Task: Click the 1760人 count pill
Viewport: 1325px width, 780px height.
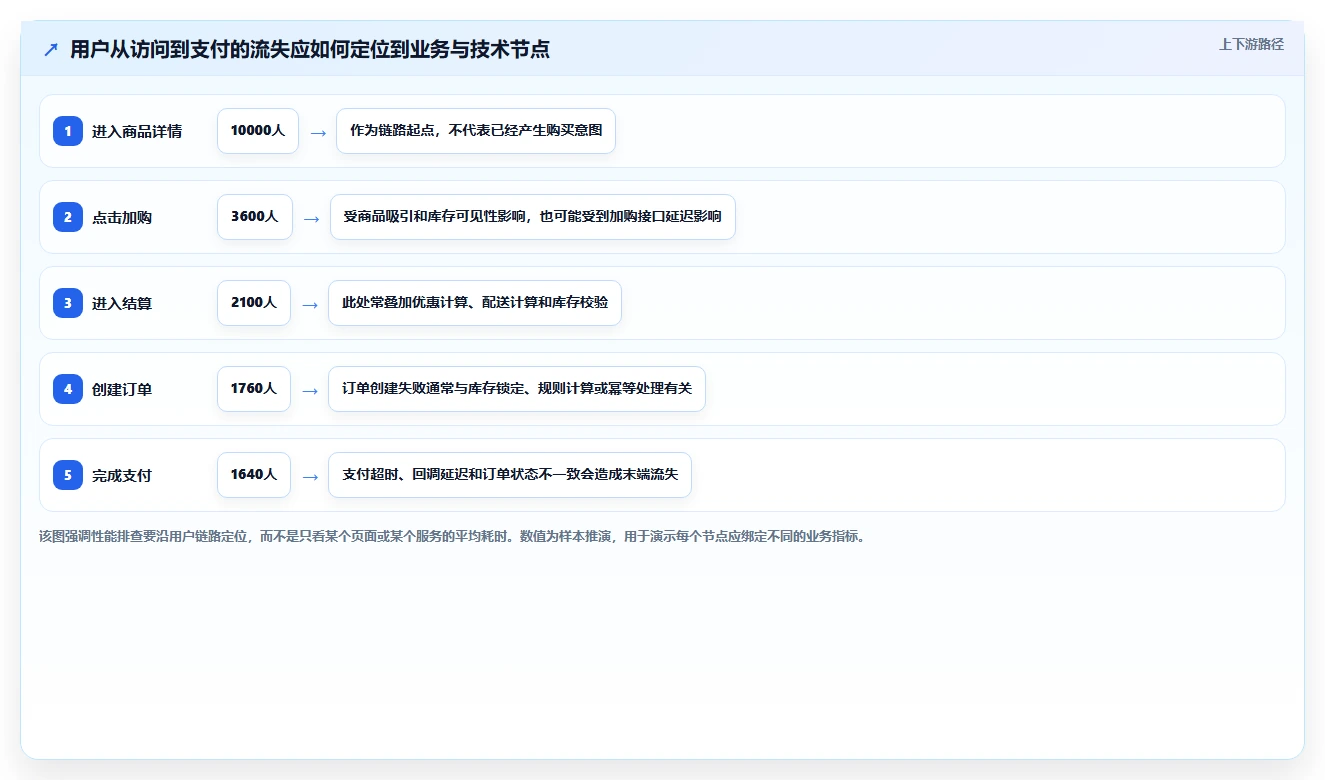Action: pyautogui.click(x=254, y=389)
